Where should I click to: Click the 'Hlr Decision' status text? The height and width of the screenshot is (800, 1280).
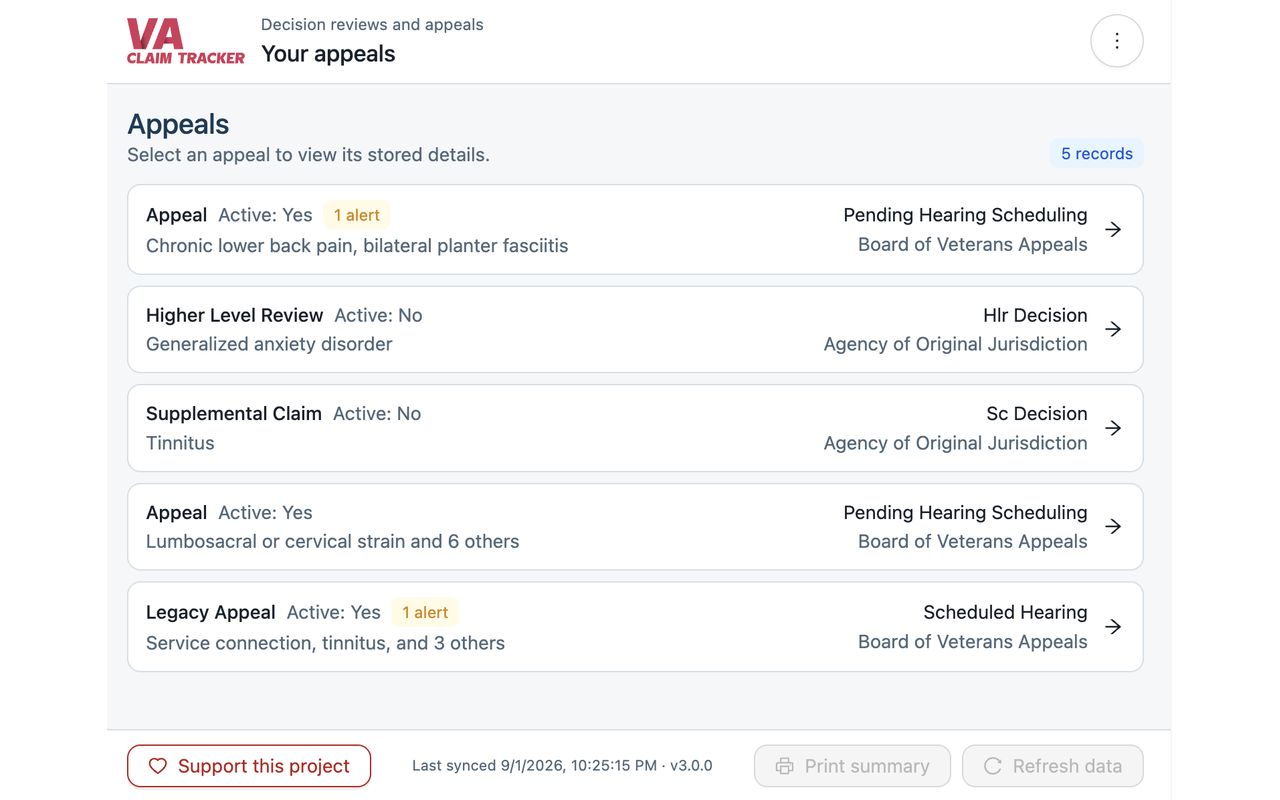tap(1035, 315)
